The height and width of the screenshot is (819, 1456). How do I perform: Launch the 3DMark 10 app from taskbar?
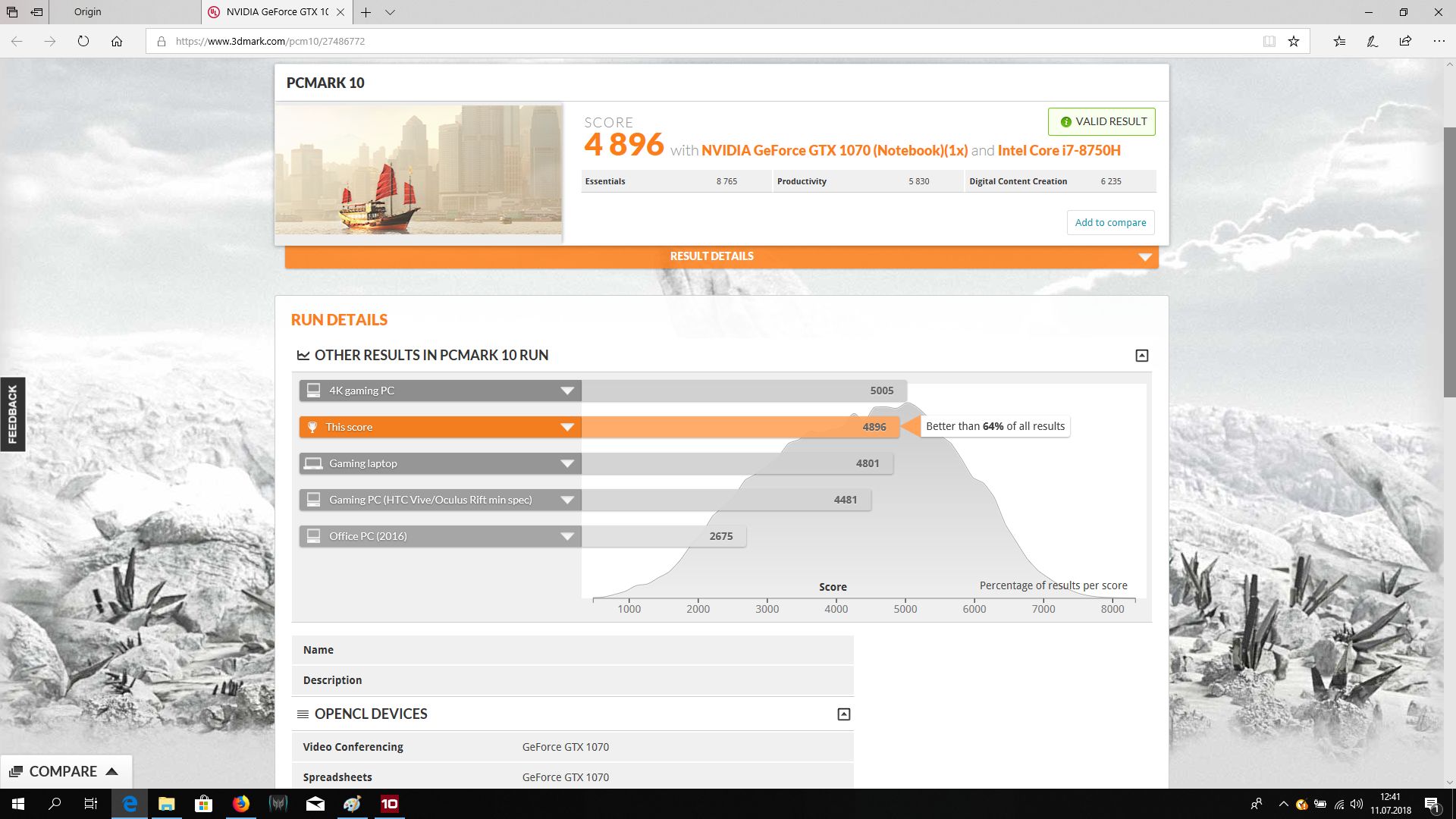tap(389, 804)
